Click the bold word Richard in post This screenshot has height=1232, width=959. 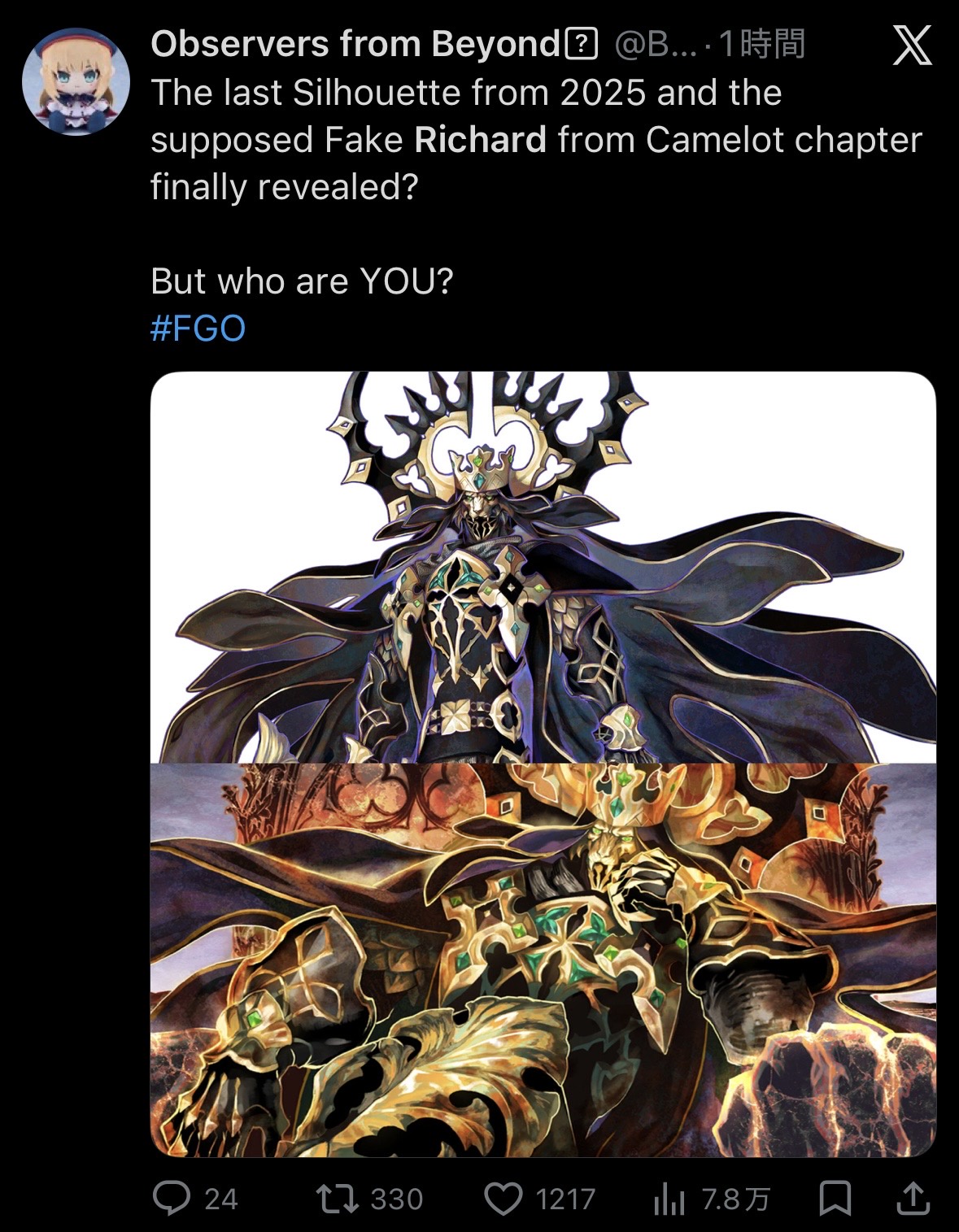point(480,140)
